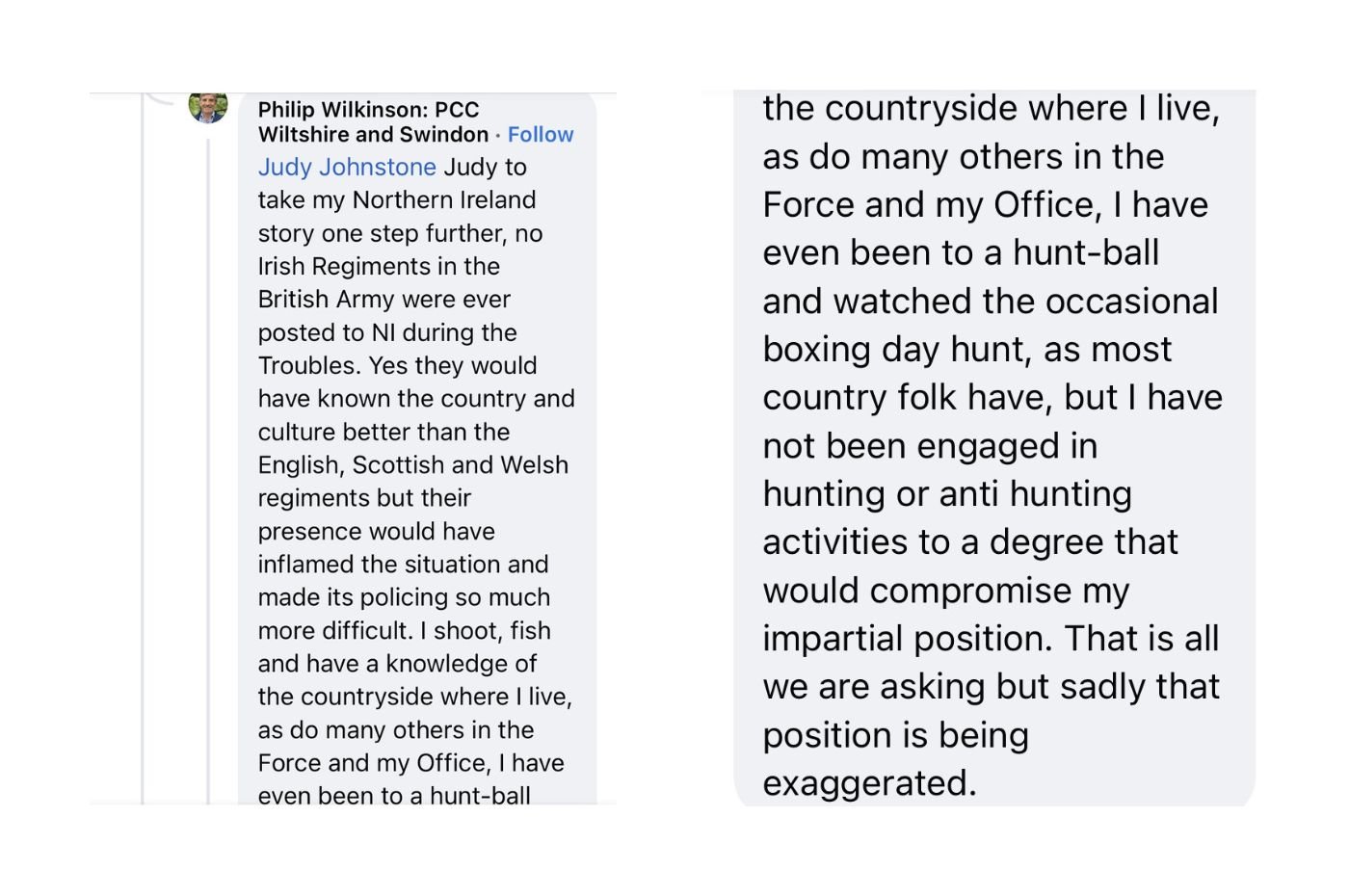The width and height of the screenshot is (1349, 896).
Task: Click the blue Judy Johnstone mention text
Action: pos(345,167)
